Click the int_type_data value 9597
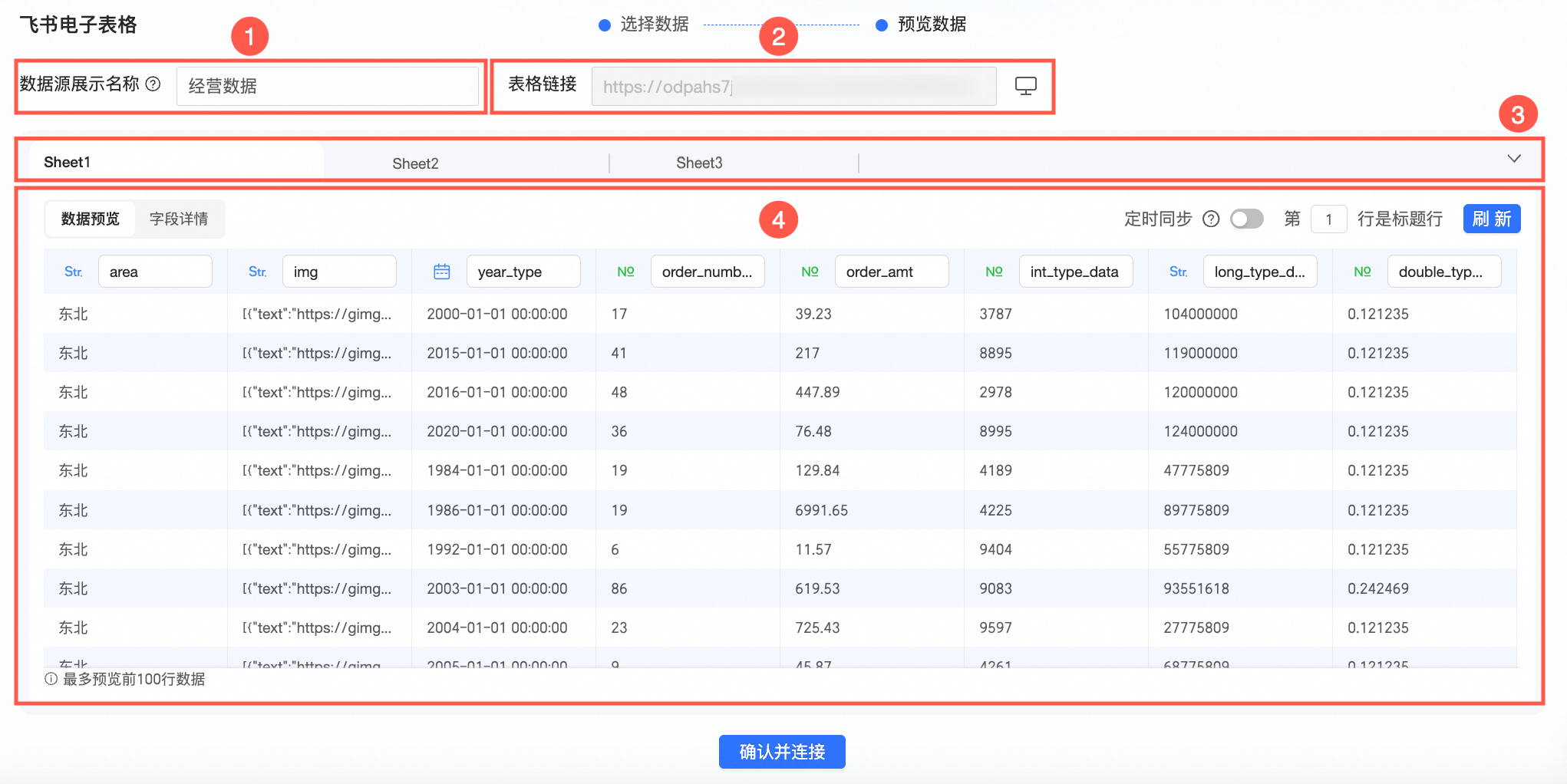The height and width of the screenshot is (784, 1567). (995, 628)
